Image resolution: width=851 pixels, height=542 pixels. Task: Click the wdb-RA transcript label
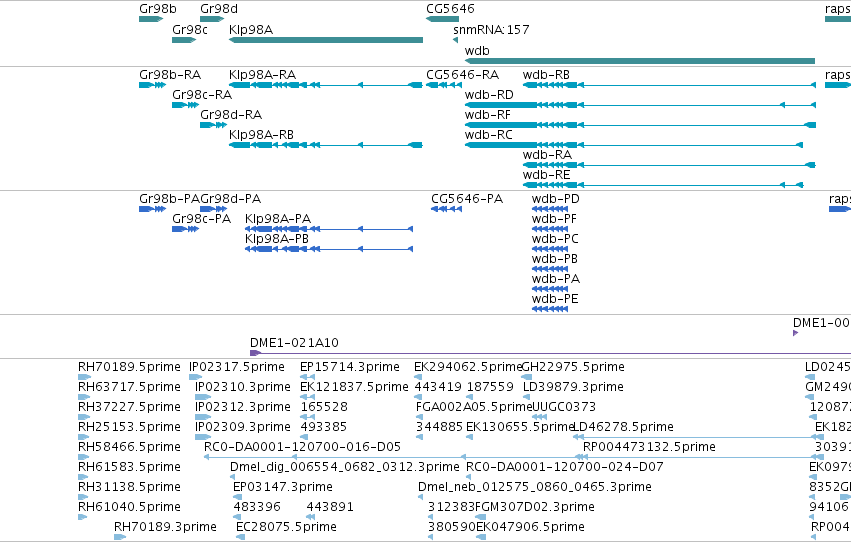tap(547, 155)
